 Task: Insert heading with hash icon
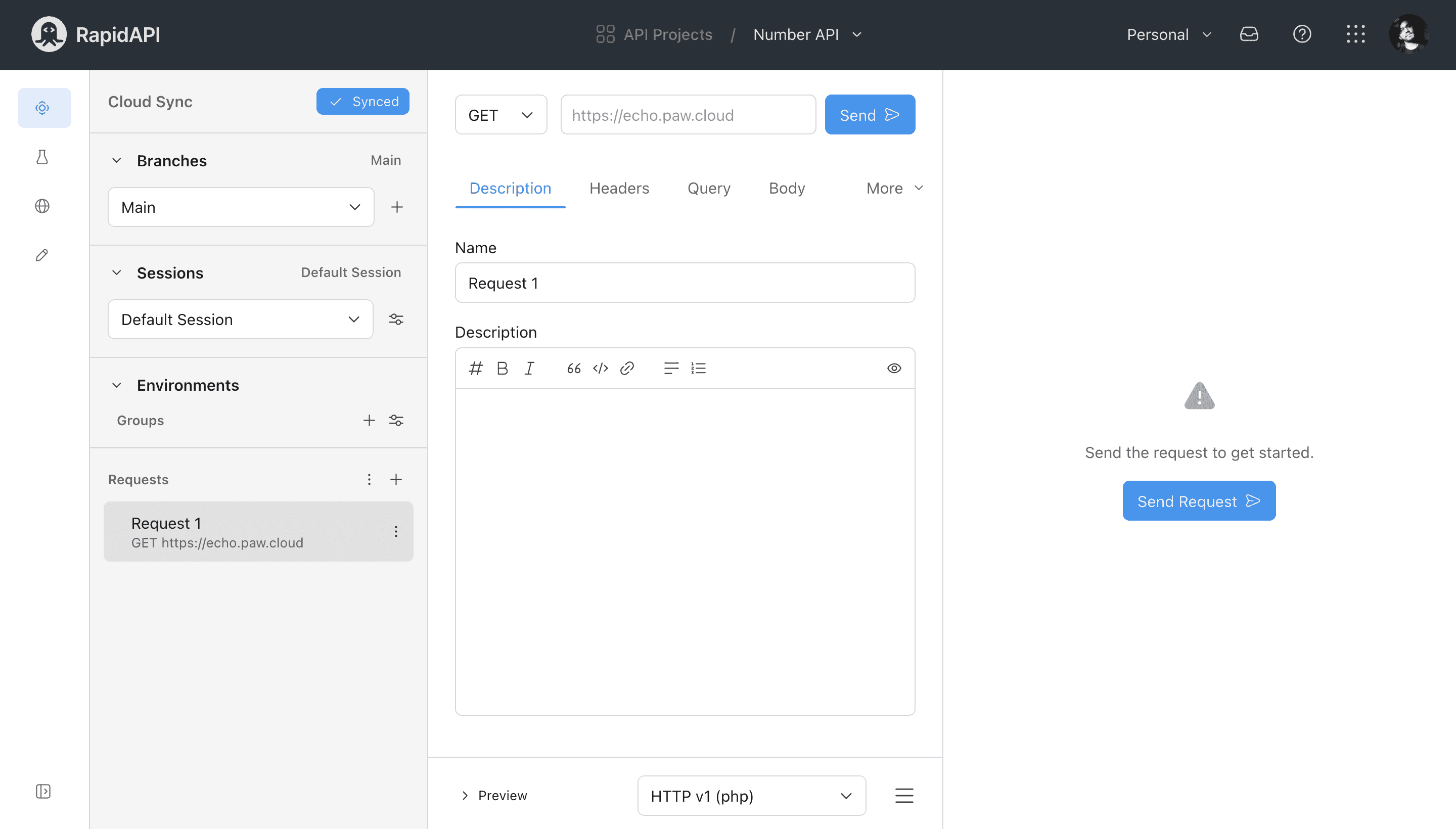[x=475, y=369]
